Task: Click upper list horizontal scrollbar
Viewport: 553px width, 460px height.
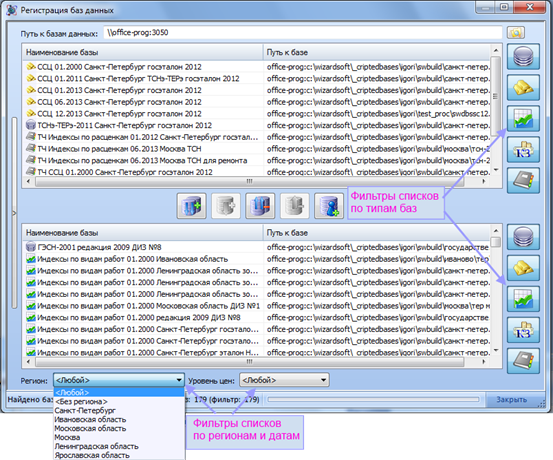Action: (249, 181)
